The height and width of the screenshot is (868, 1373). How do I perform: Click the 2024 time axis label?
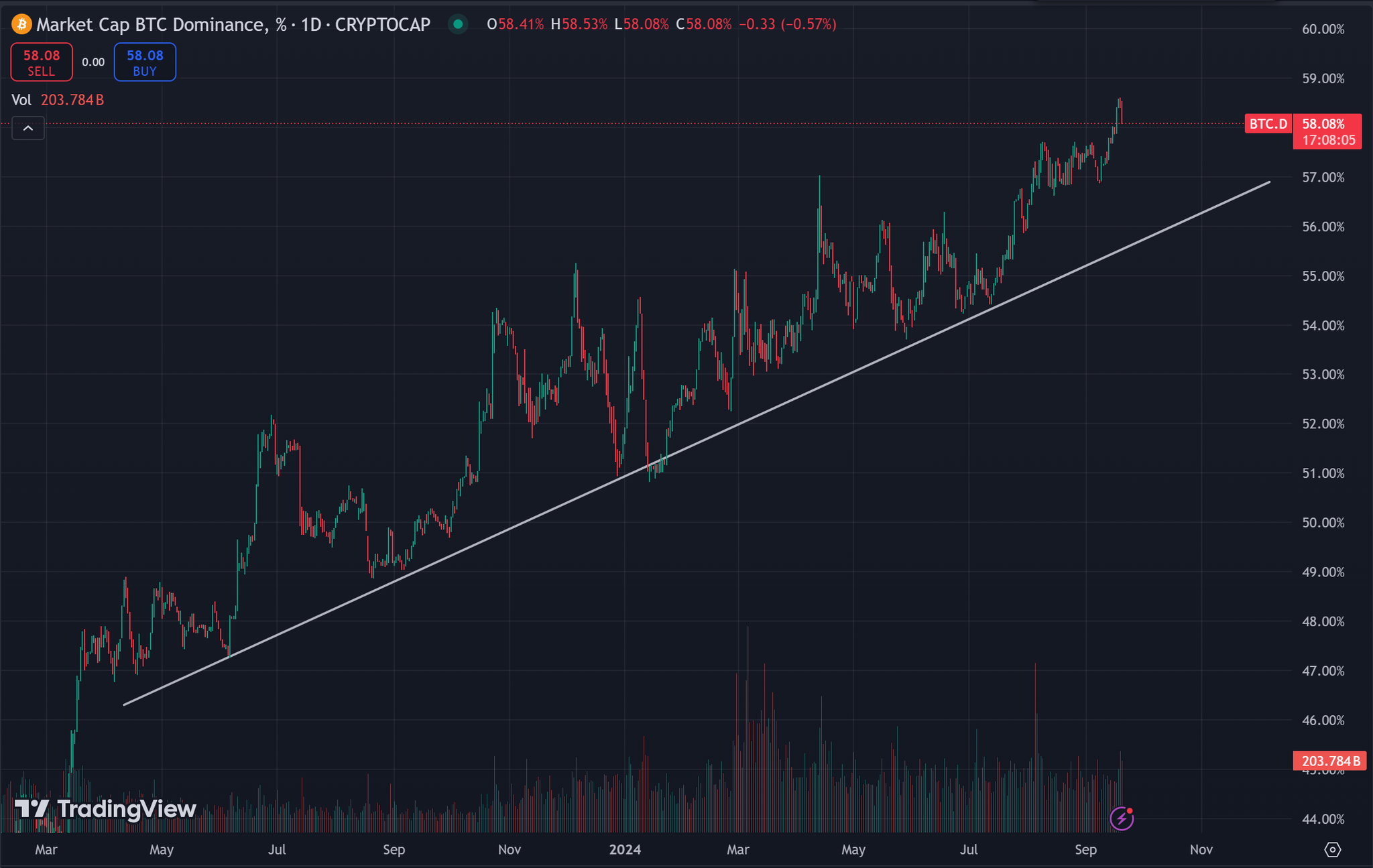[x=625, y=850]
